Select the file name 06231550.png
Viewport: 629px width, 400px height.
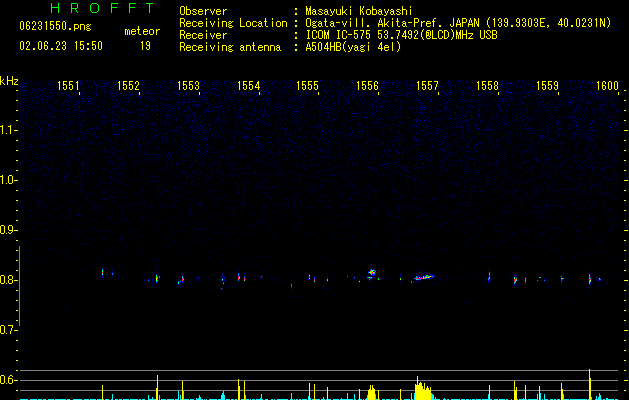(x=55, y=26)
